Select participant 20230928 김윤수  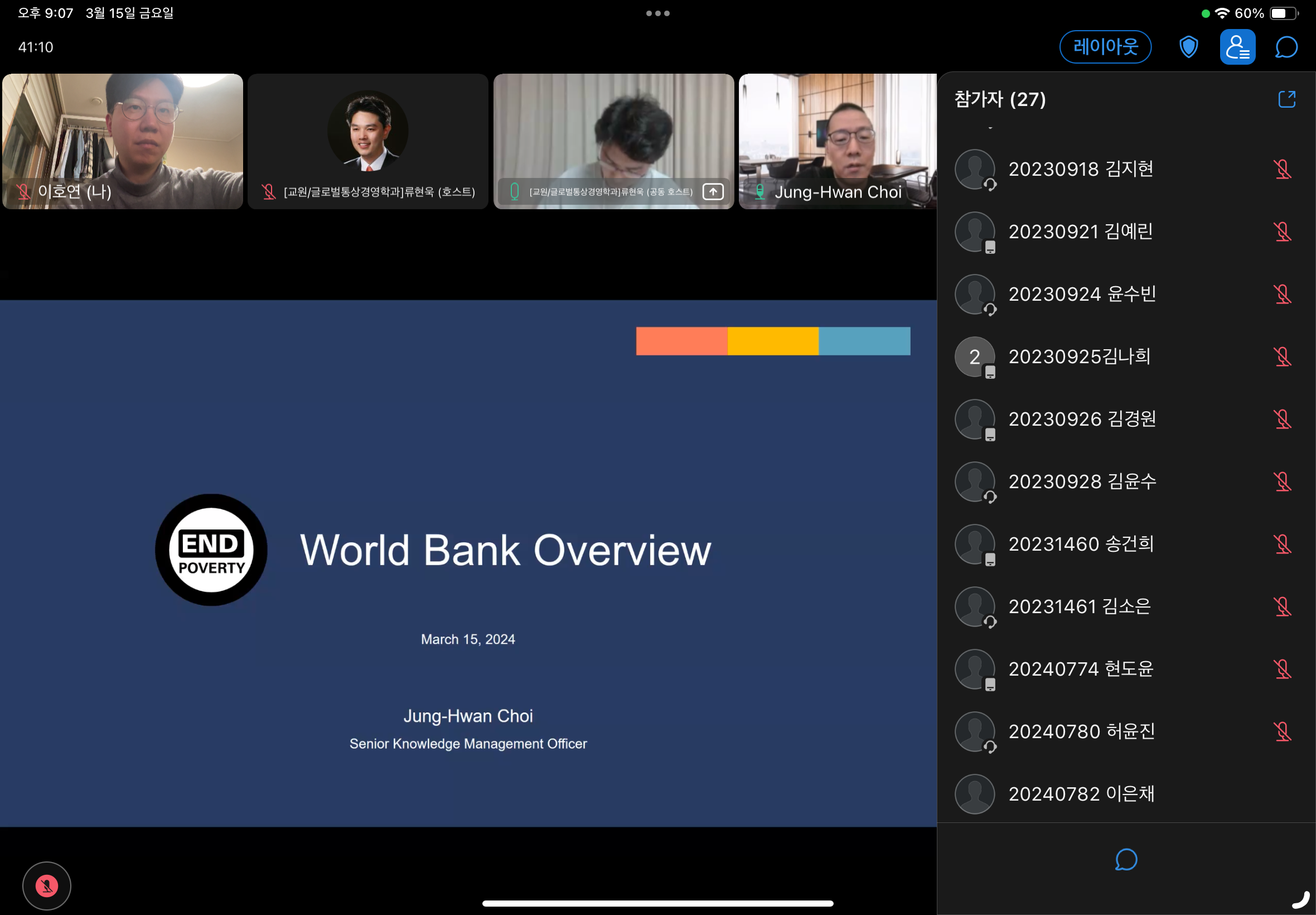click(1126, 481)
